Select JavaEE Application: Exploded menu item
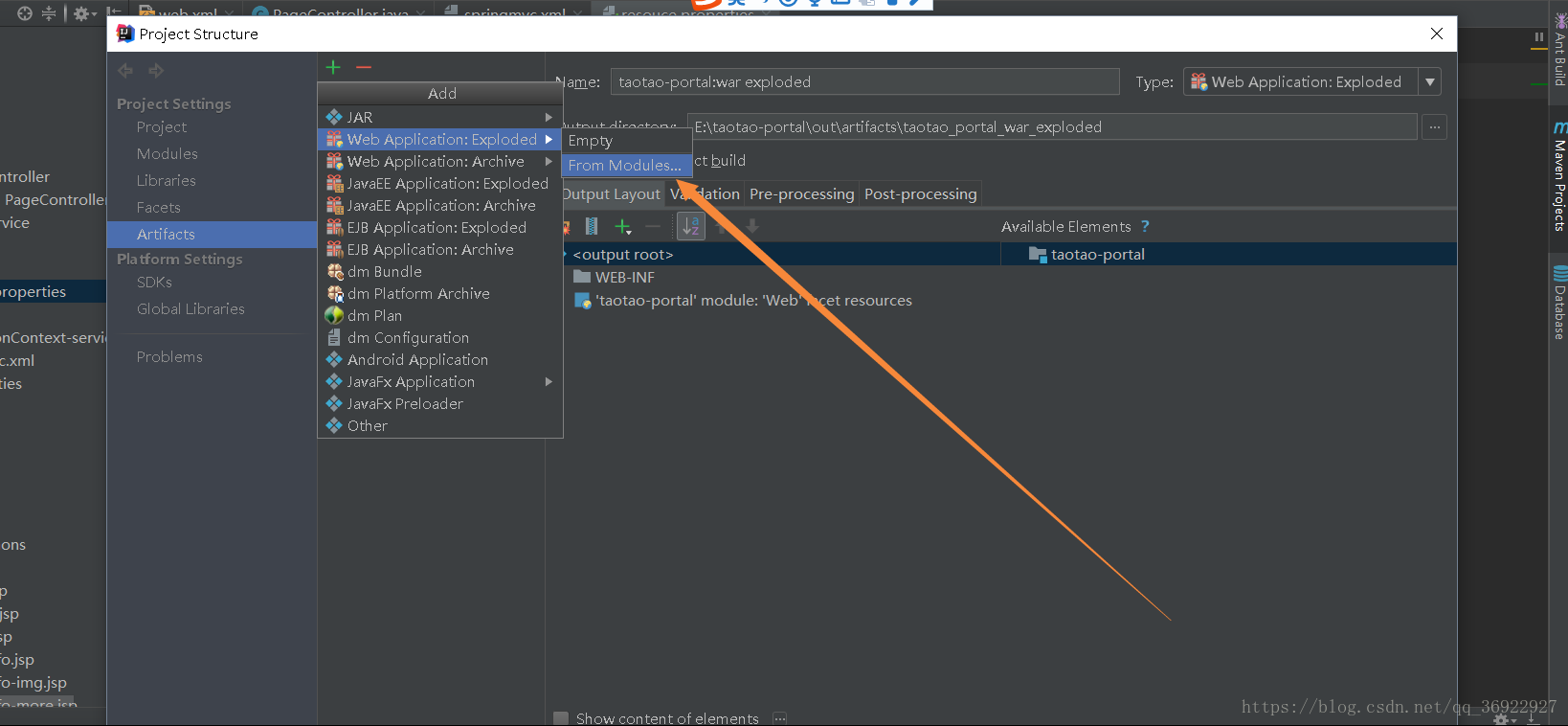This screenshot has width=1568, height=726. 440,183
